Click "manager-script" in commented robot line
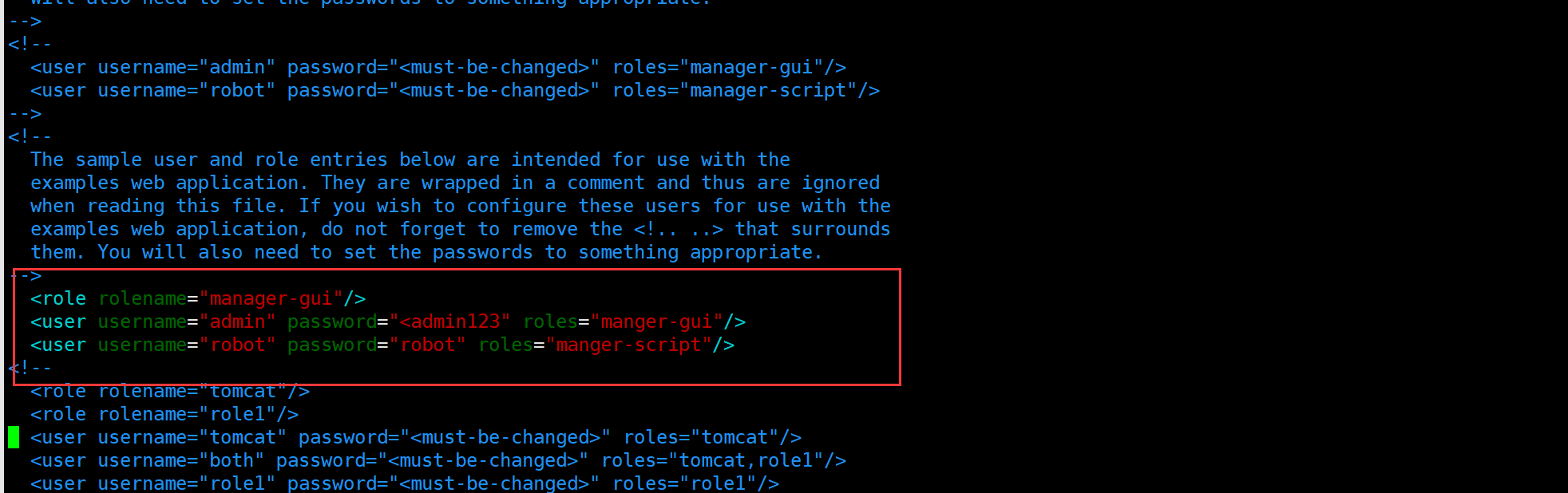This screenshot has height=493, width=1568. click(767, 91)
